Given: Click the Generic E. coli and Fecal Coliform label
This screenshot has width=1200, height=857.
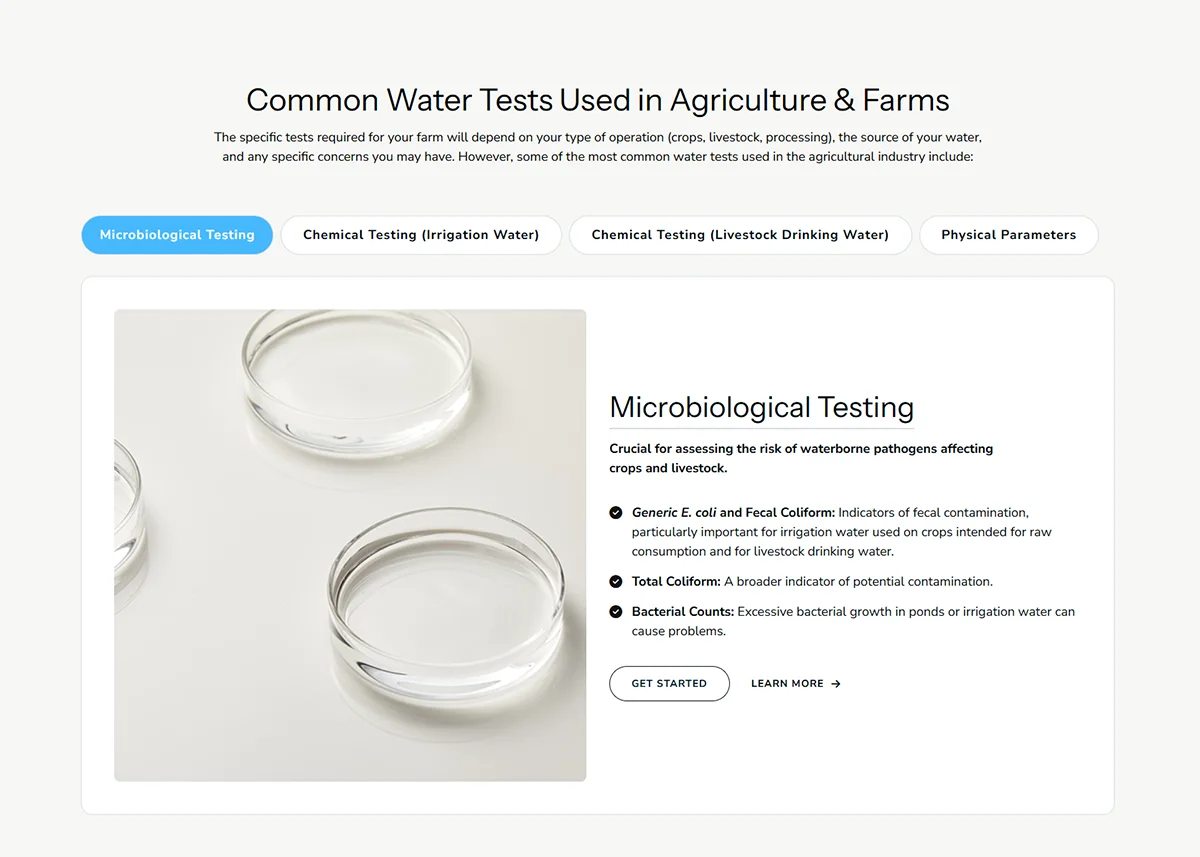Looking at the screenshot, I should 733,513.
